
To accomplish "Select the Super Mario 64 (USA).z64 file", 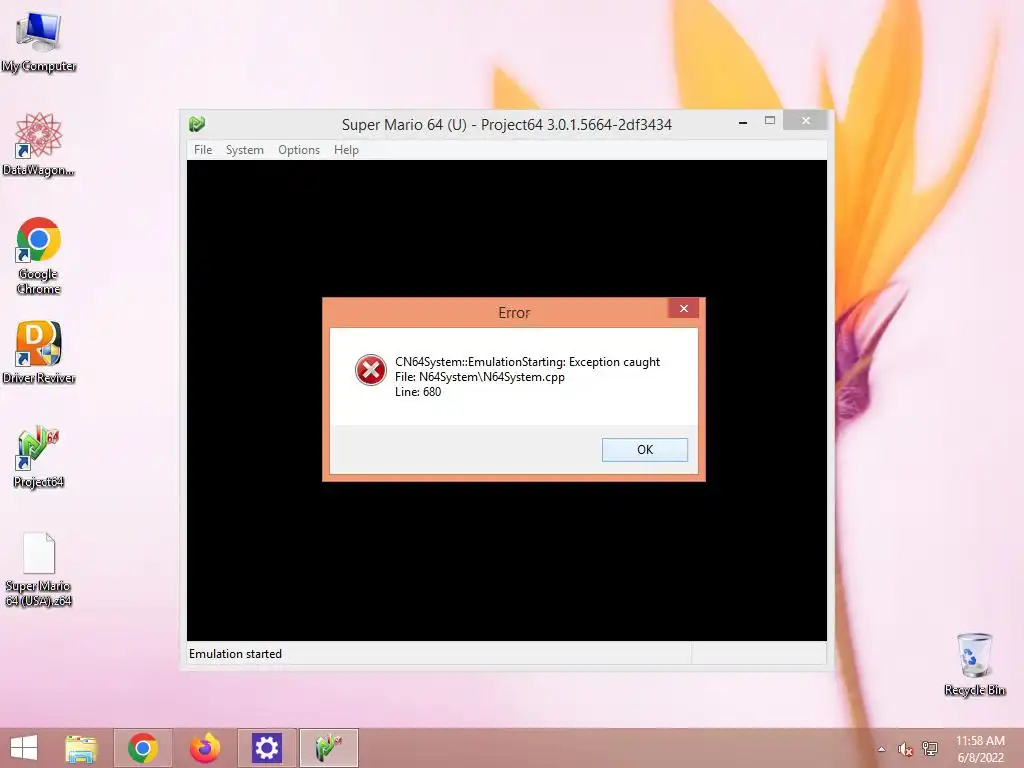I will point(39,569).
